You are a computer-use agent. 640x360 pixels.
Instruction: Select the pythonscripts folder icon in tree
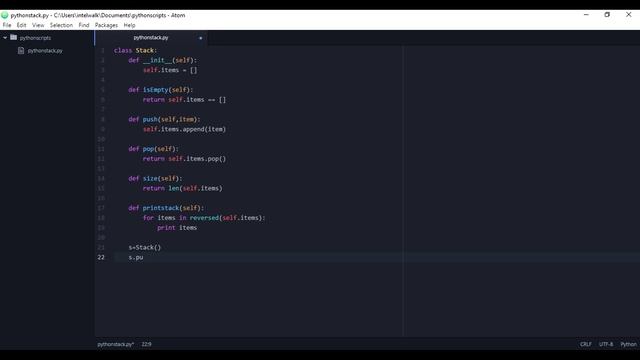[x=13, y=38]
